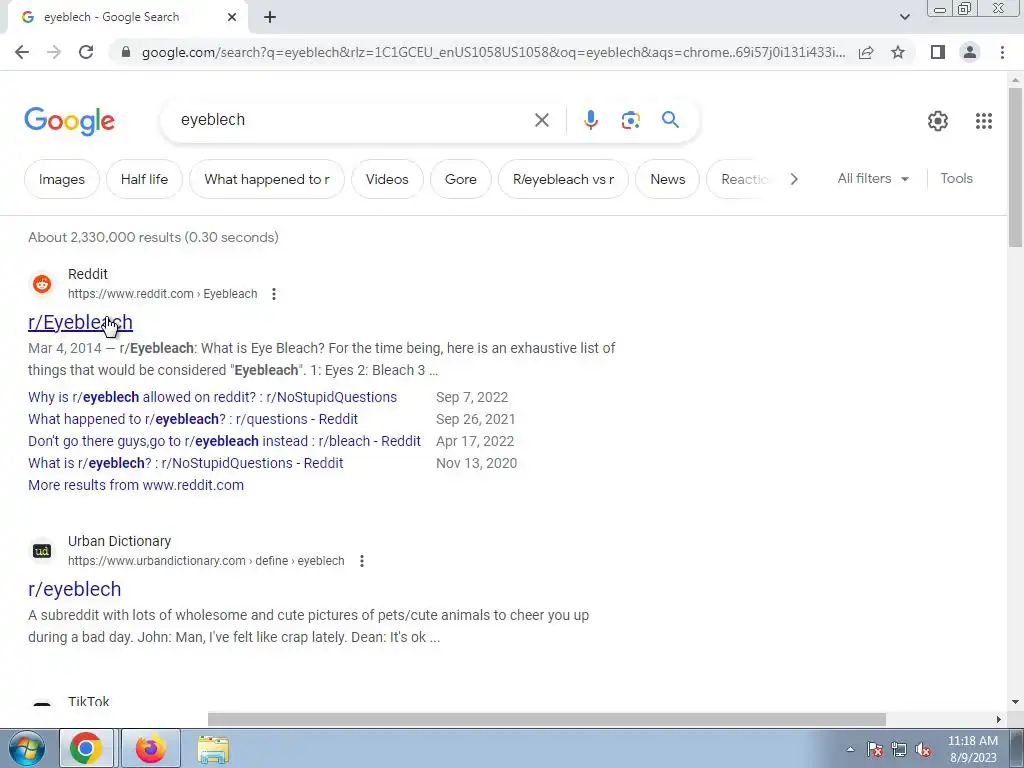1024x768 pixels.
Task: Share this page via the share icon
Action: (866, 52)
